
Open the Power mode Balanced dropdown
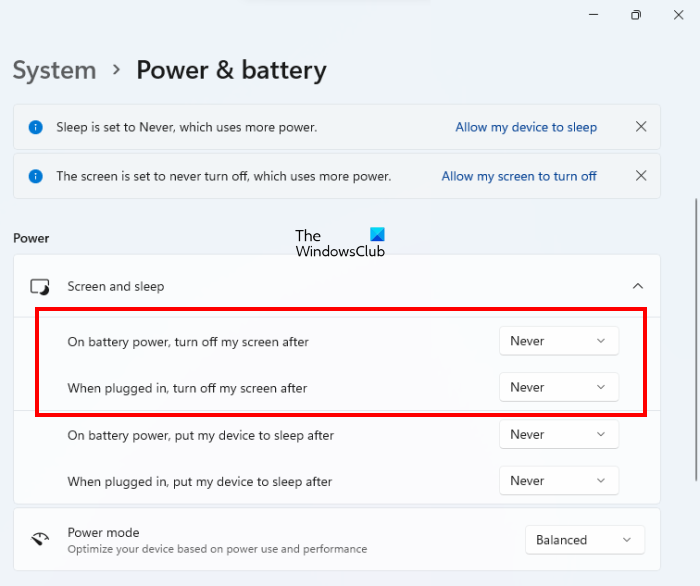[584, 540]
